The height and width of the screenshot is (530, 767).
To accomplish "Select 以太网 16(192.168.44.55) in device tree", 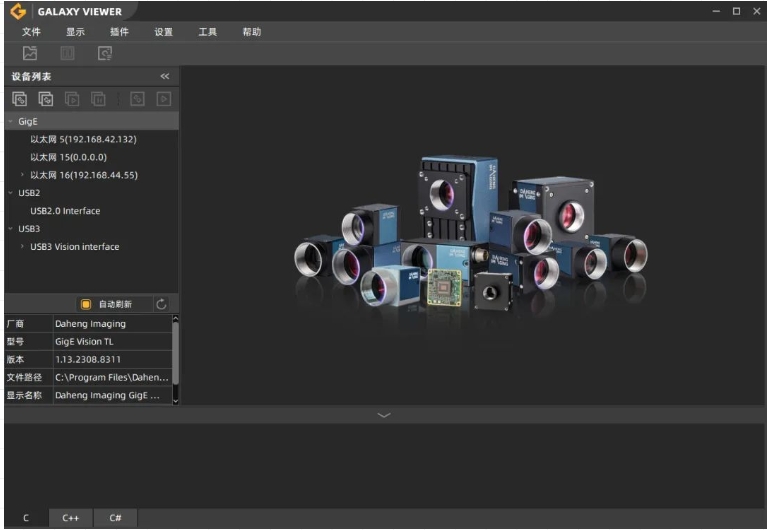I will (x=84, y=175).
